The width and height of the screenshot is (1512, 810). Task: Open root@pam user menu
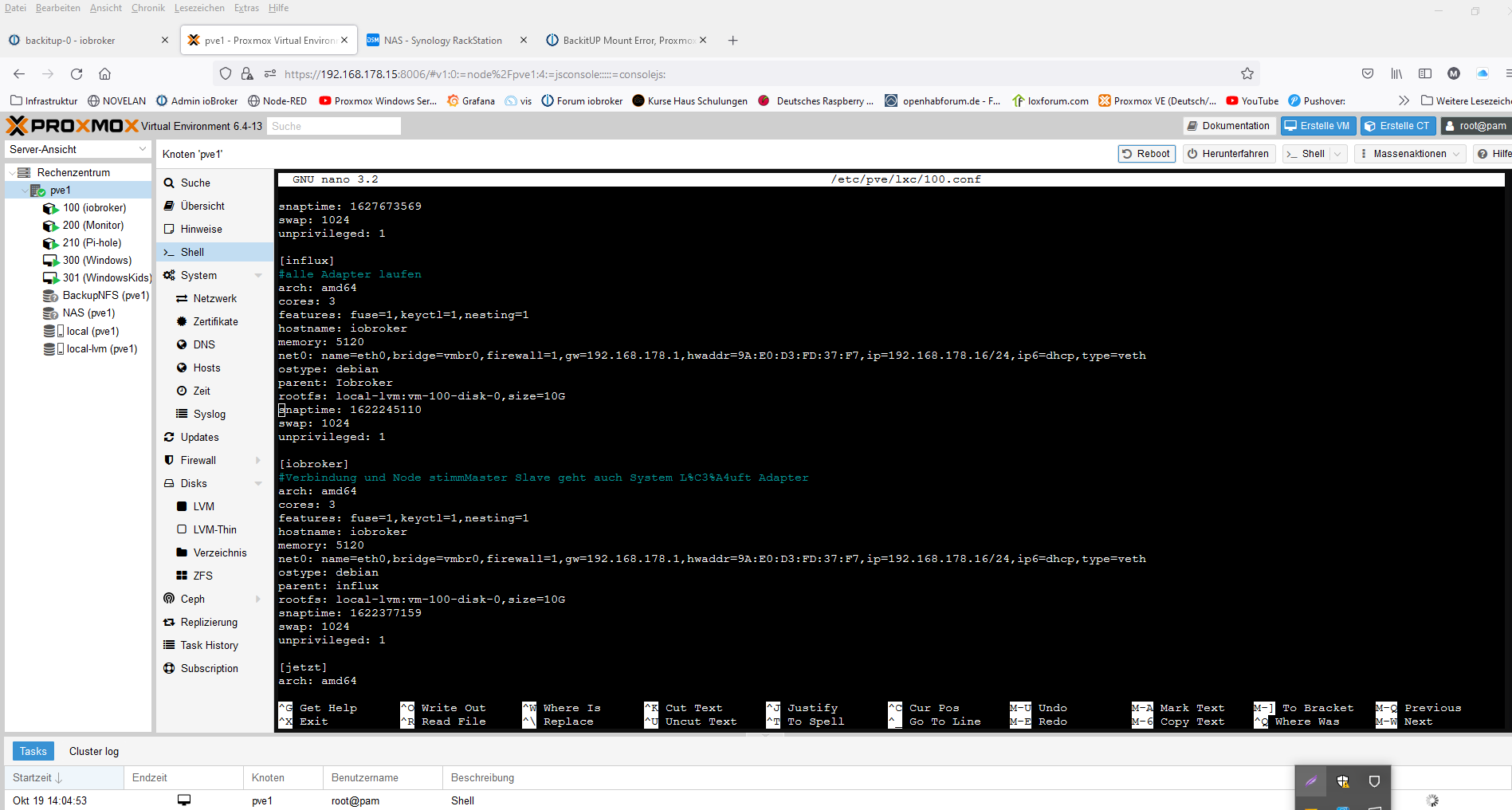point(1476,126)
